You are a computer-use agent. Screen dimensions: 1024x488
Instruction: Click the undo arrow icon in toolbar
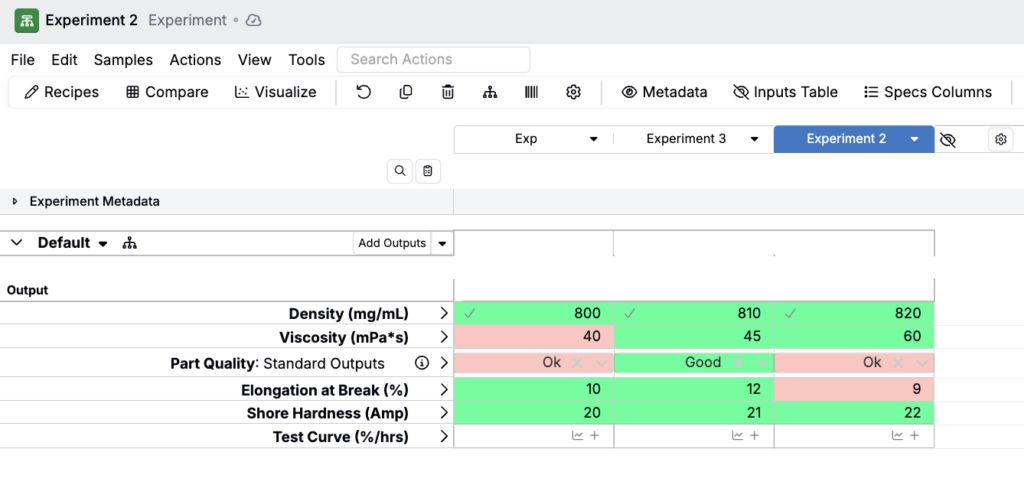coord(364,92)
